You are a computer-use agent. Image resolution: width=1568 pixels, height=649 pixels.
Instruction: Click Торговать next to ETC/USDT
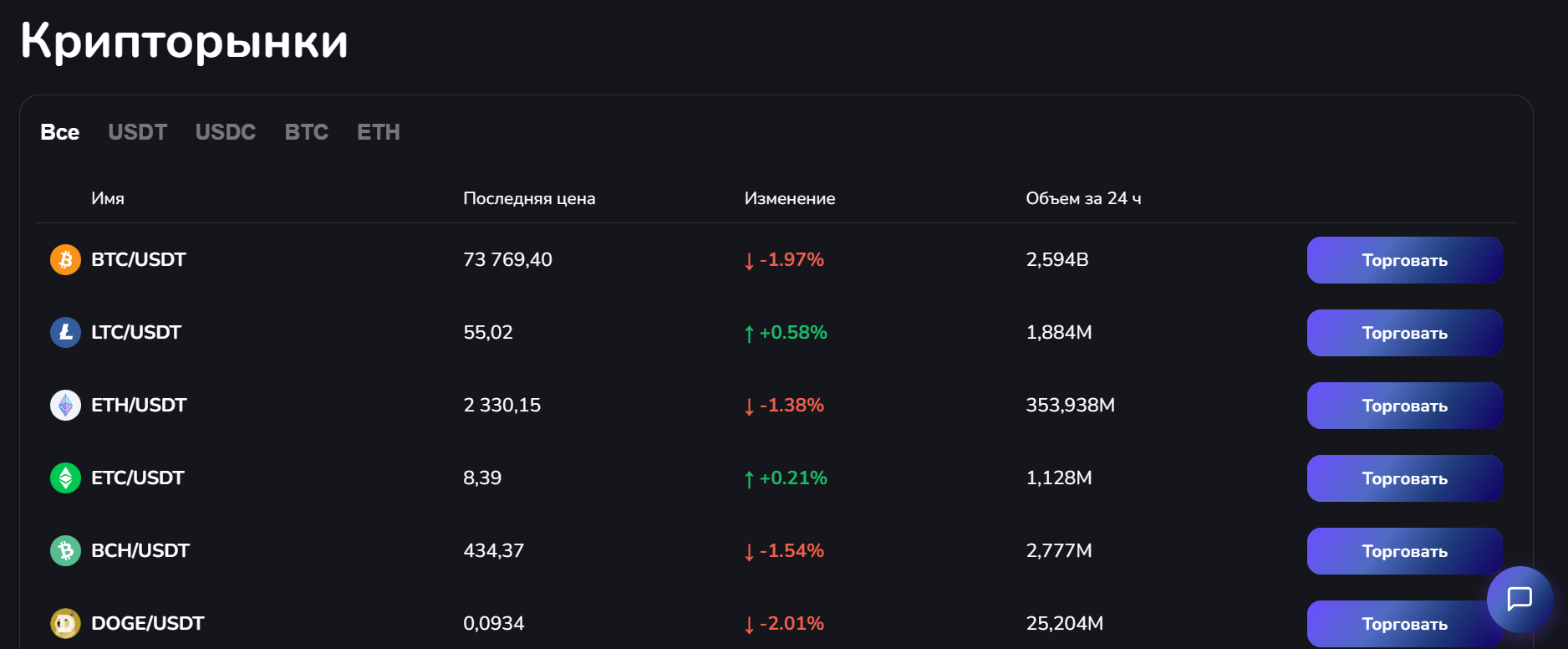click(1404, 478)
